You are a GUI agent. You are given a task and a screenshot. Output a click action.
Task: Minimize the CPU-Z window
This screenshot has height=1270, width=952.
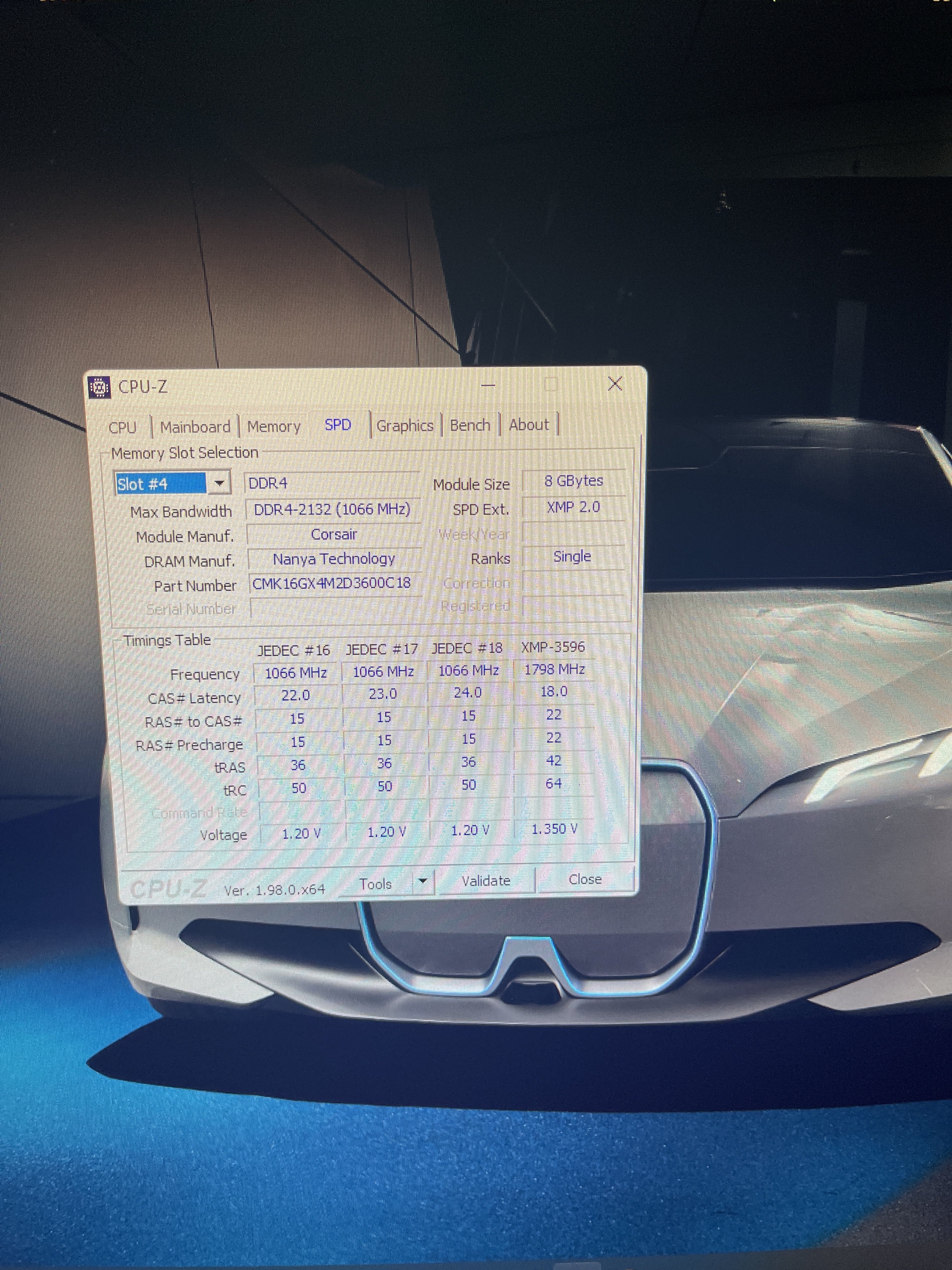point(488,385)
